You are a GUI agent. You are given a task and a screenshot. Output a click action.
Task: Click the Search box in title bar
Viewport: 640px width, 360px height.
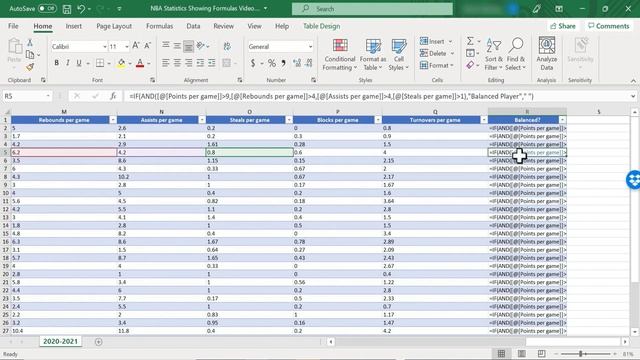click(372, 9)
